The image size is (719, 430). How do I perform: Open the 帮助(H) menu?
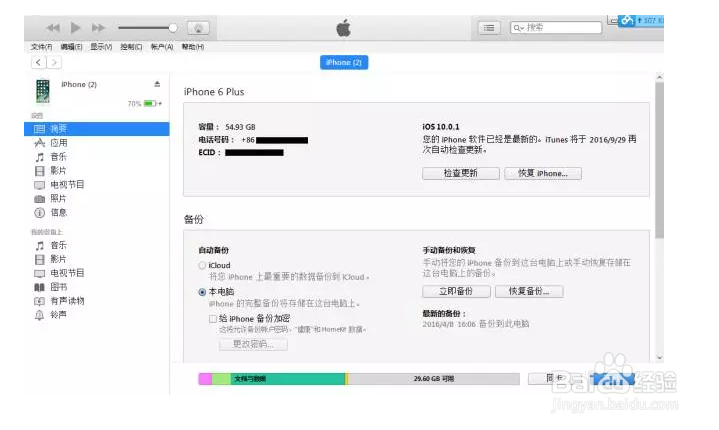tap(193, 47)
